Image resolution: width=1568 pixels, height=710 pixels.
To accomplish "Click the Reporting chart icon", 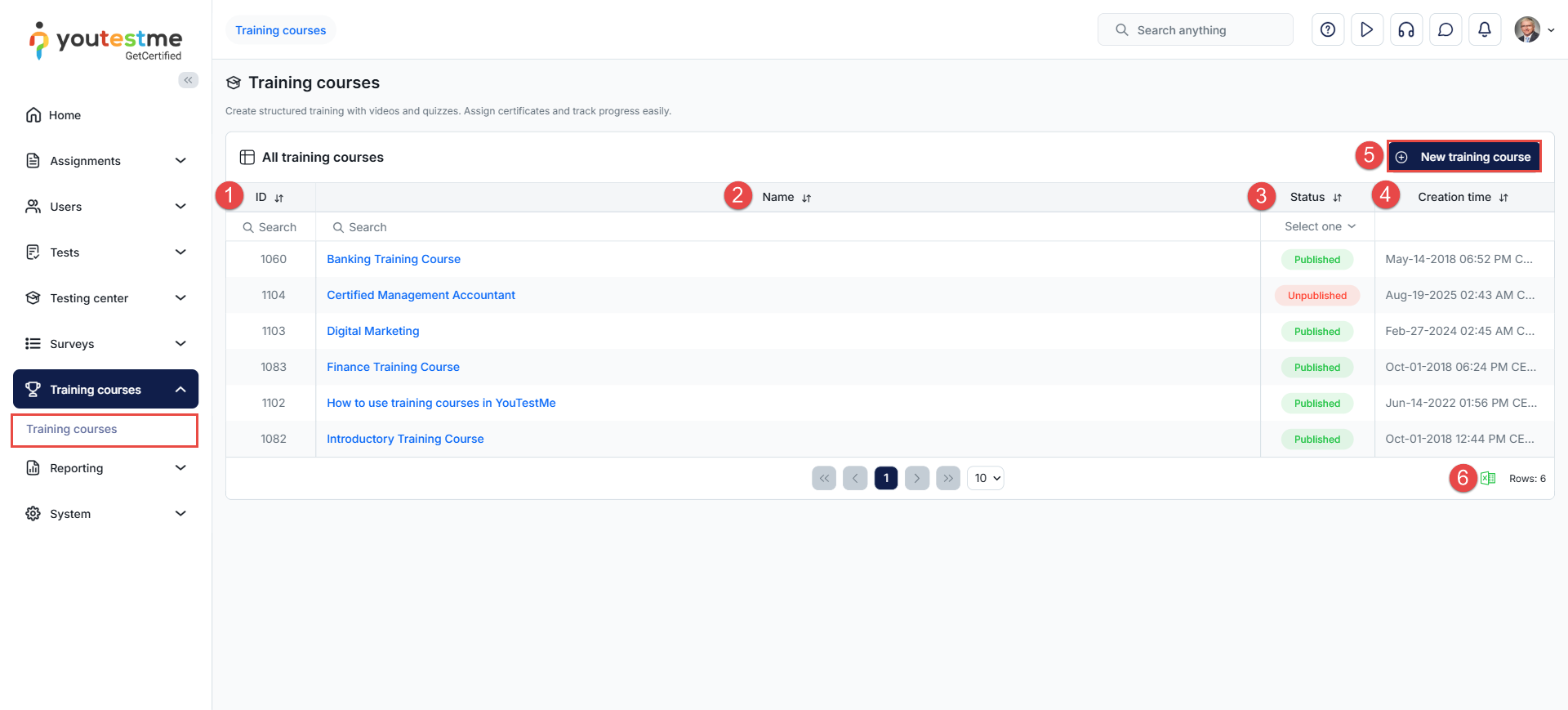I will (x=33, y=468).
